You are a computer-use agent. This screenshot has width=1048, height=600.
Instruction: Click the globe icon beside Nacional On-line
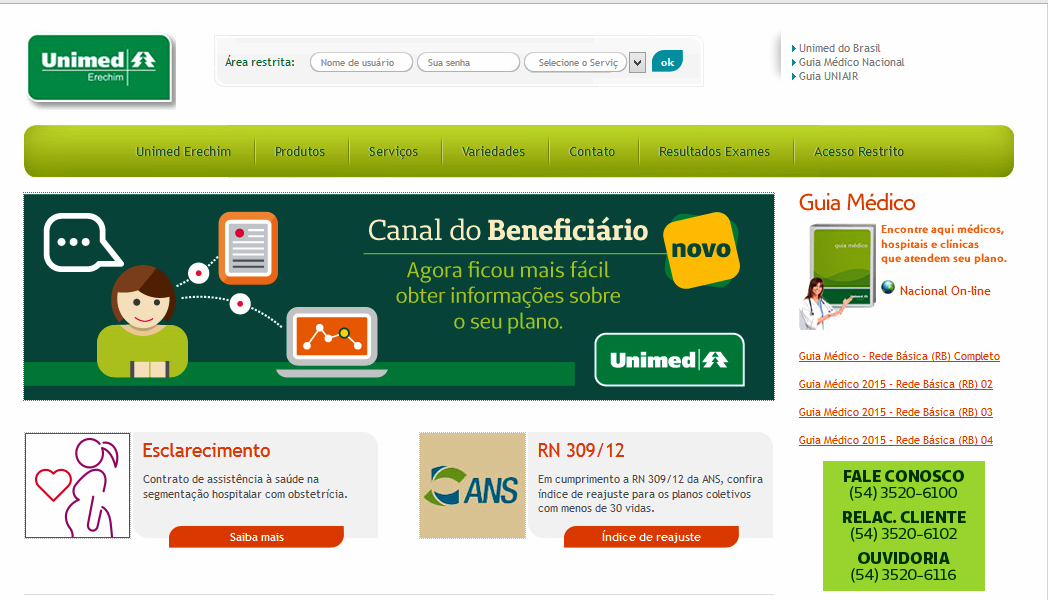coord(888,288)
